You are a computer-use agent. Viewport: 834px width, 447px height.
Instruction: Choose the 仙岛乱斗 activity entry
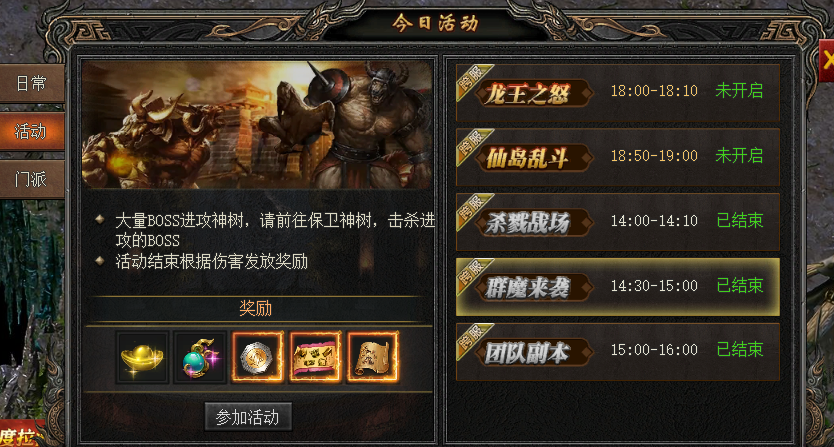618,158
